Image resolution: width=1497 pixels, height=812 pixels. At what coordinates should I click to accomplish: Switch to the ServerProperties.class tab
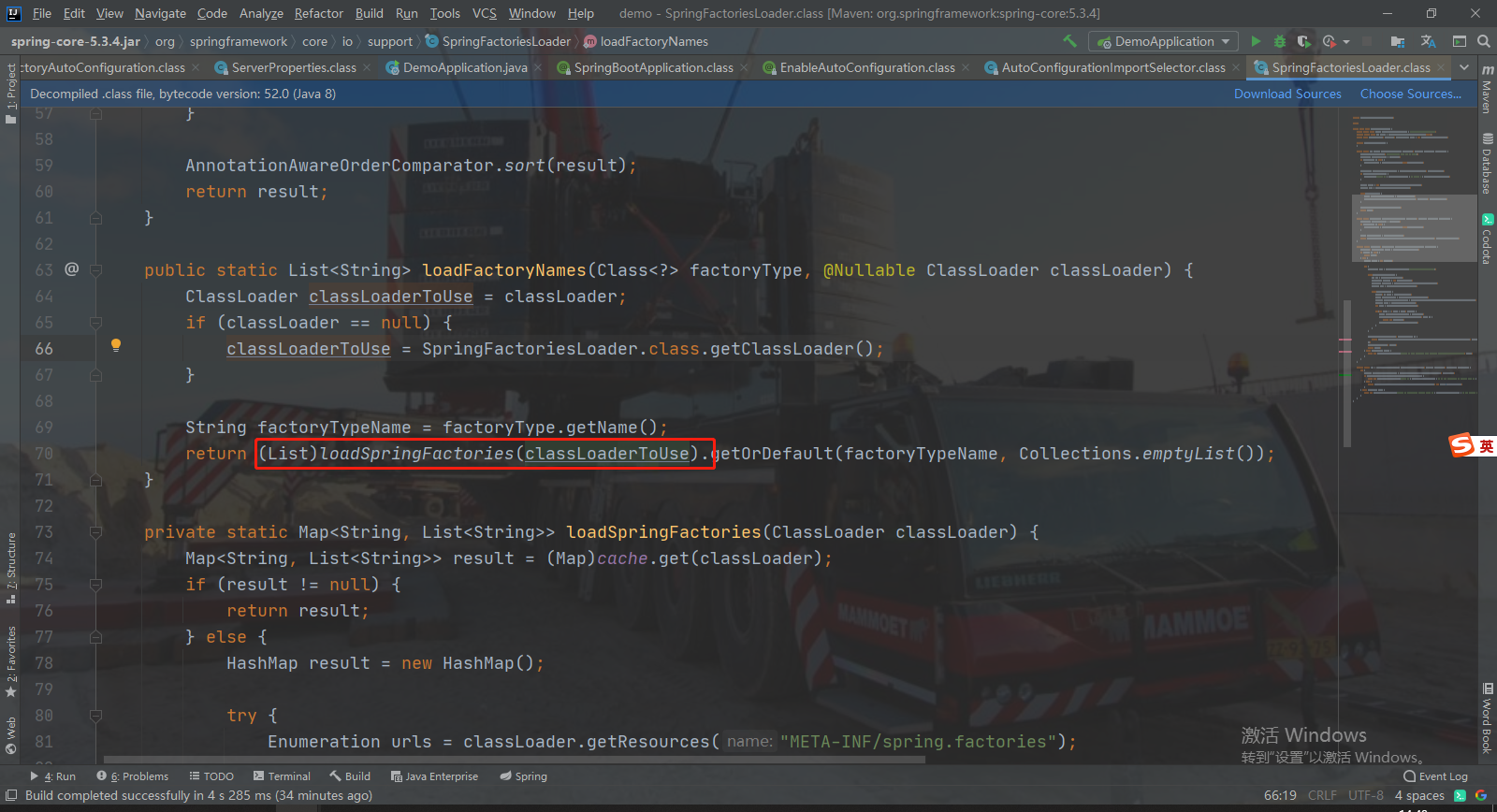[294, 67]
